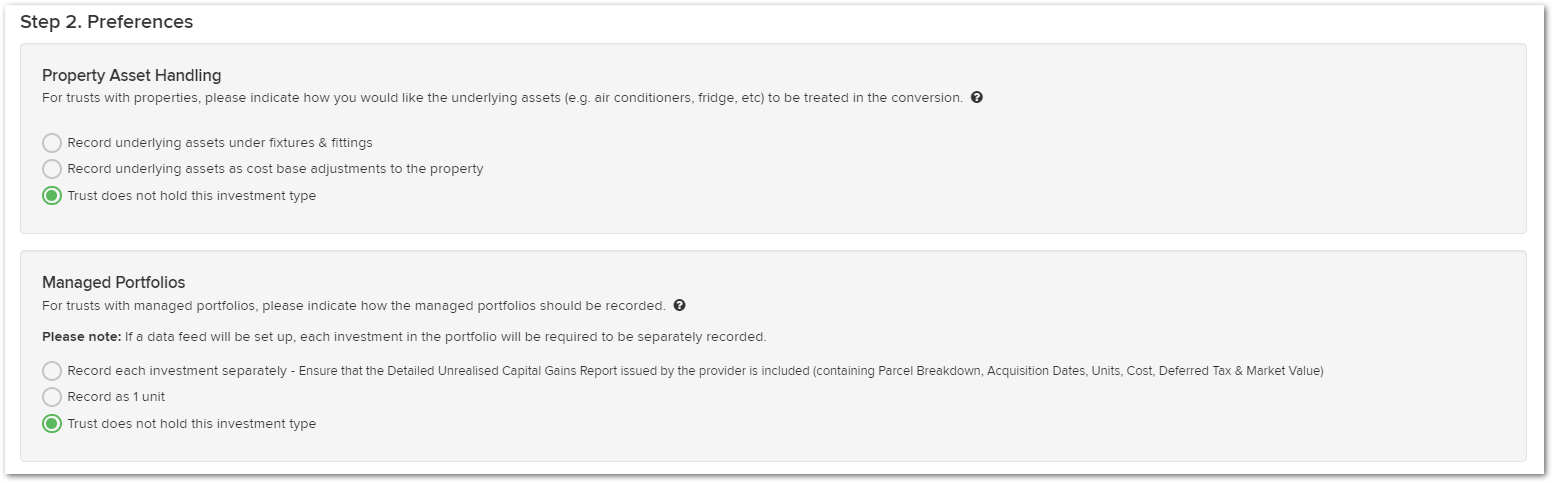Viewport: 1553px width, 483px height.
Task: Open help icon for Property Asset Handling
Action: point(977,98)
